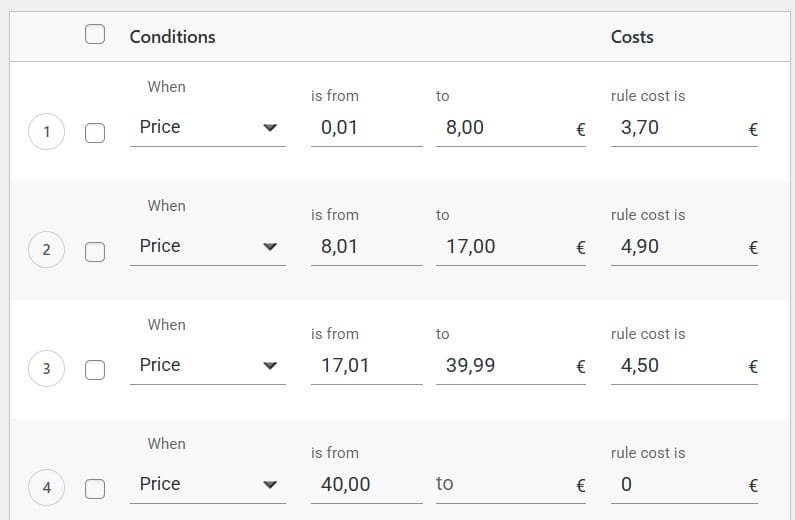Image resolution: width=795 pixels, height=520 pixels.
Task: Click the 'to' field showing 17,00
Action: coord(500,247)
